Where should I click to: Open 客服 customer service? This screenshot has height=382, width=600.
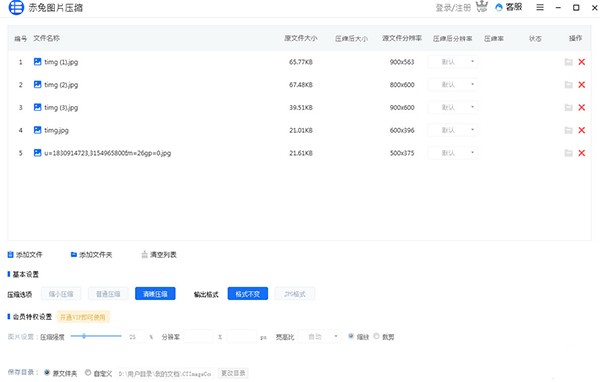509,7
